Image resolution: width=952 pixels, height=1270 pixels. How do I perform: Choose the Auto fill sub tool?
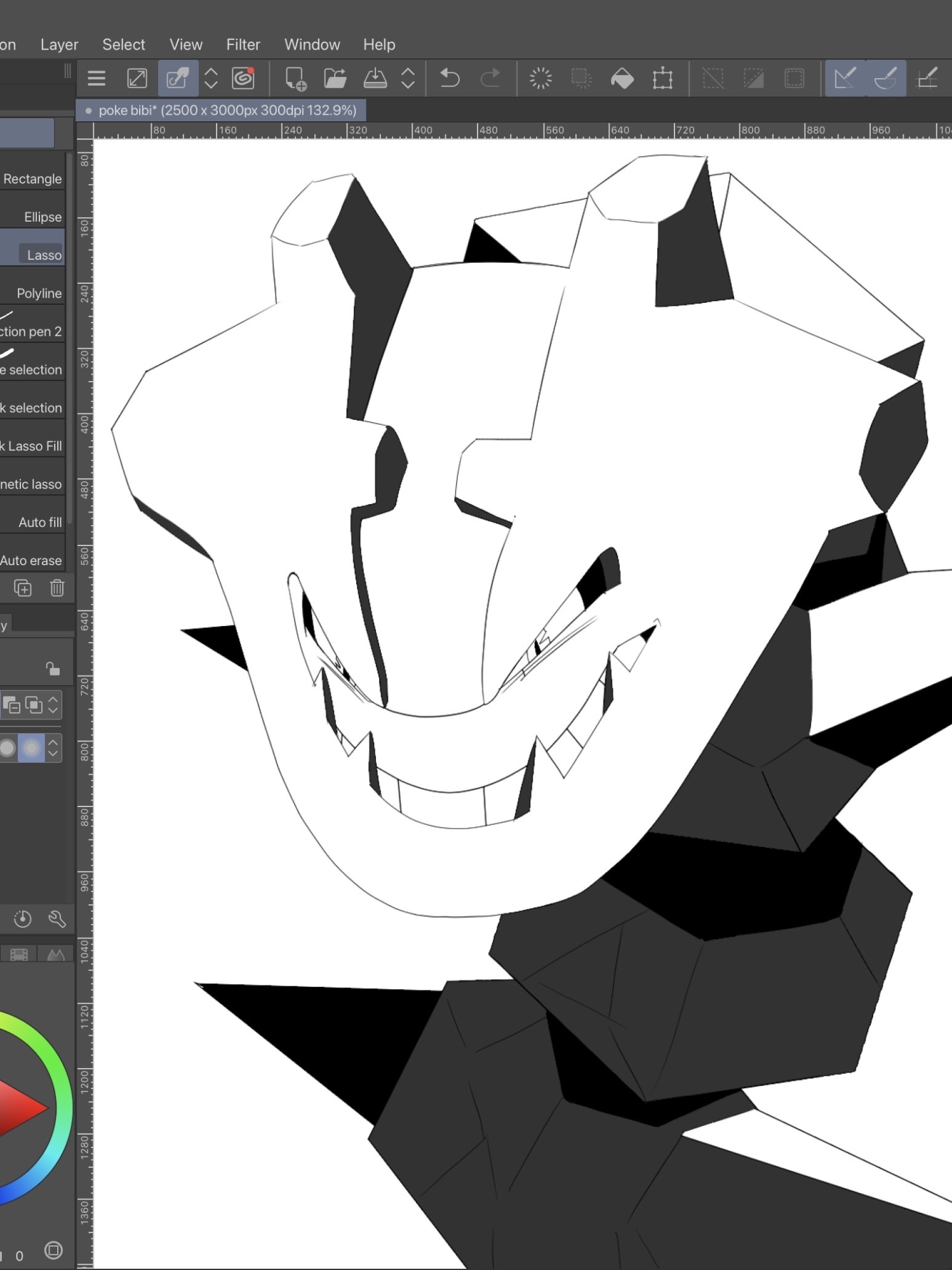coord(39,522)
